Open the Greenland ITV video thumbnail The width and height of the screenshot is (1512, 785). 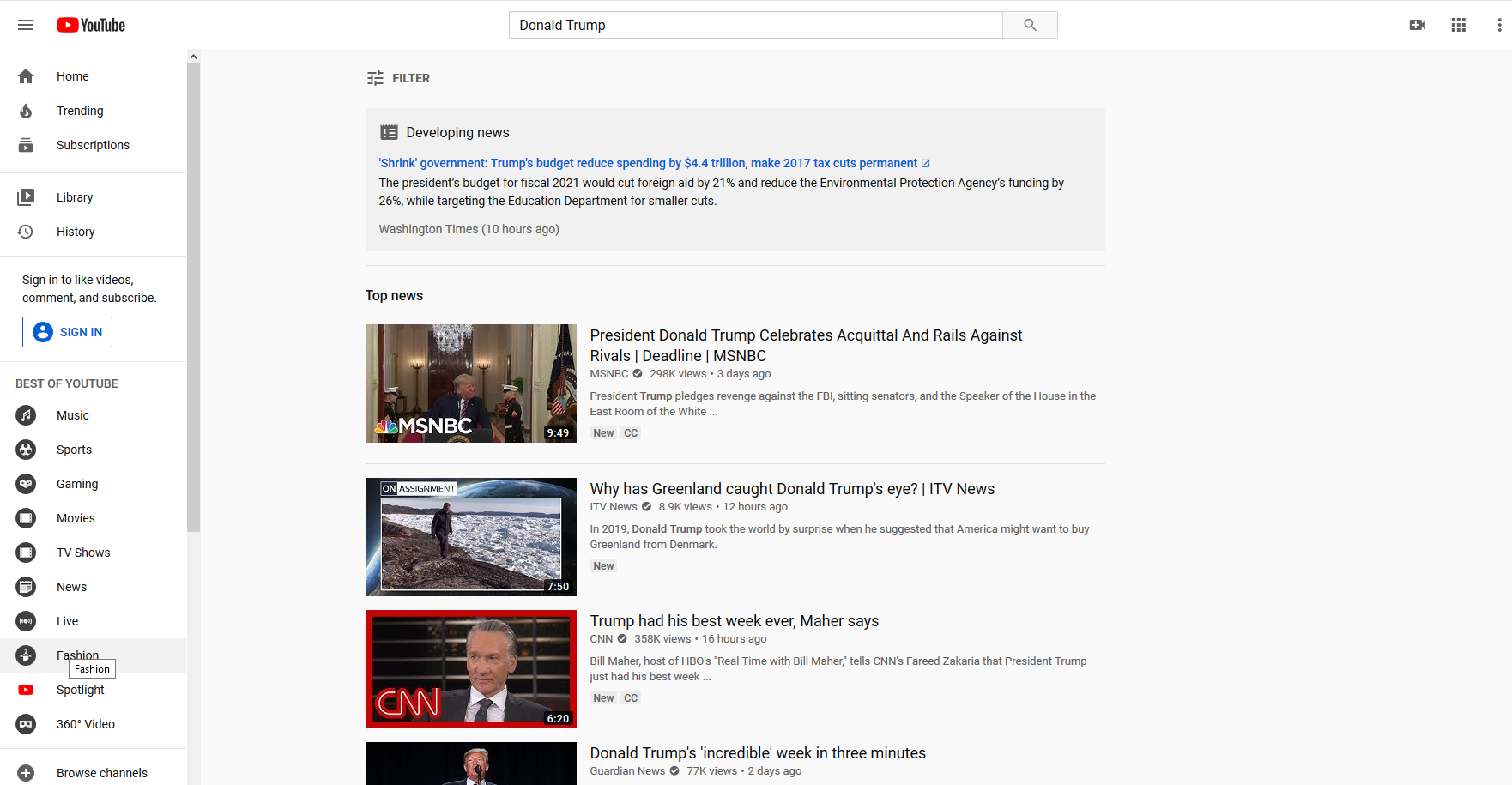(x=471, y=537)
